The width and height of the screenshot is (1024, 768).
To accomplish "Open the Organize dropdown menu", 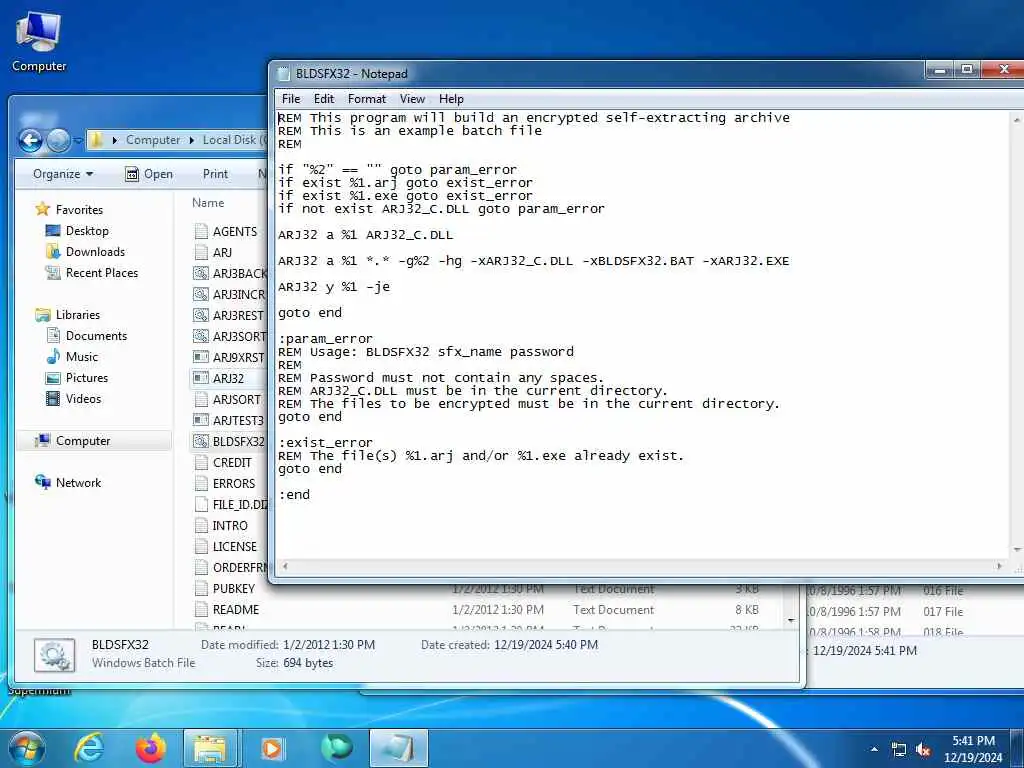I will click(x=63, y=174).
